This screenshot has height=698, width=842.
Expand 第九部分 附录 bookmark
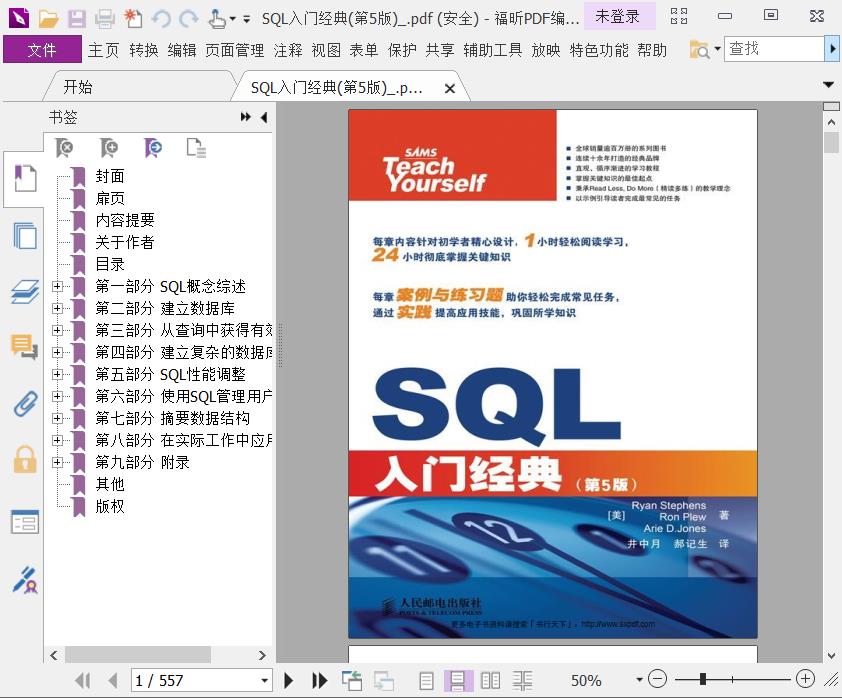pos(57,462)
